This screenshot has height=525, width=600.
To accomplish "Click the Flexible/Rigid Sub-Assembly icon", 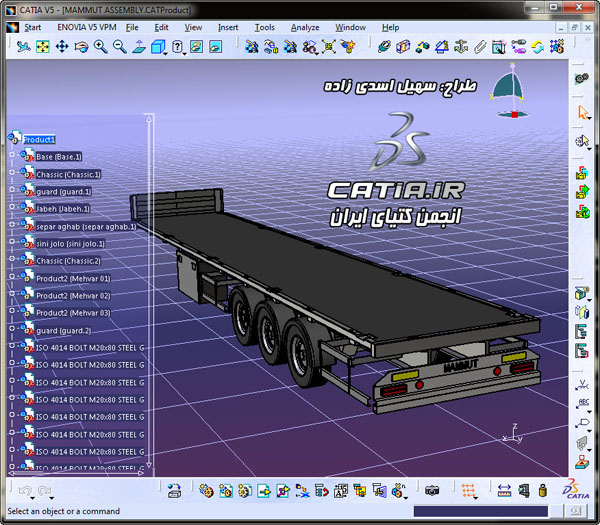I will coord(518,47).
